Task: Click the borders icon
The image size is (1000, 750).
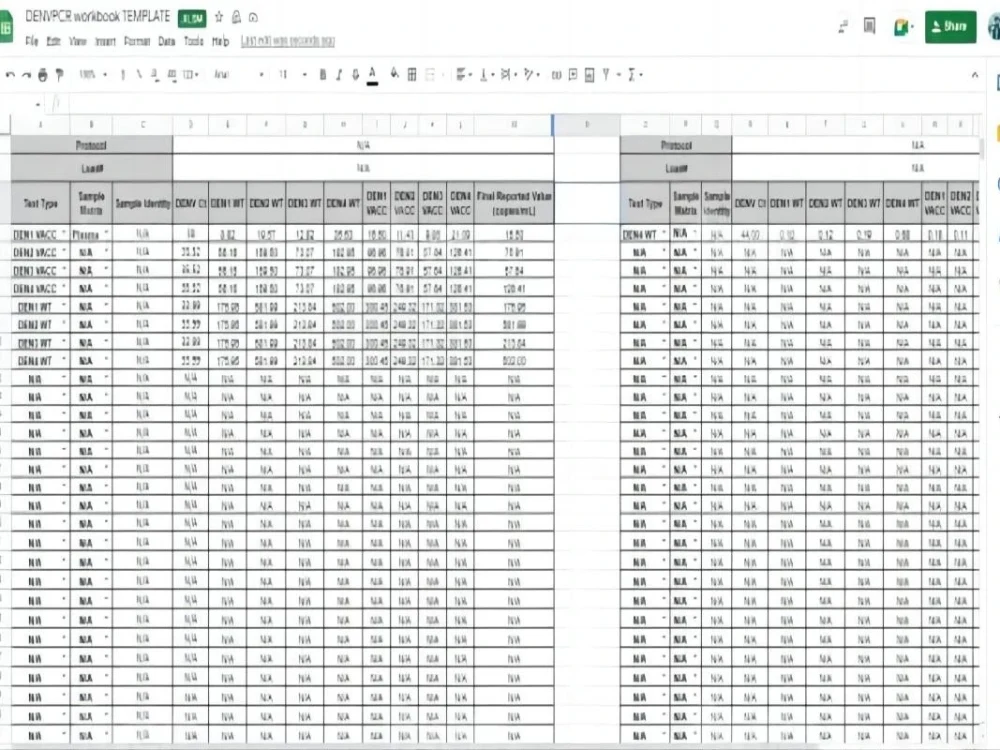Action: pyautogui.click(x=411, y=75)
